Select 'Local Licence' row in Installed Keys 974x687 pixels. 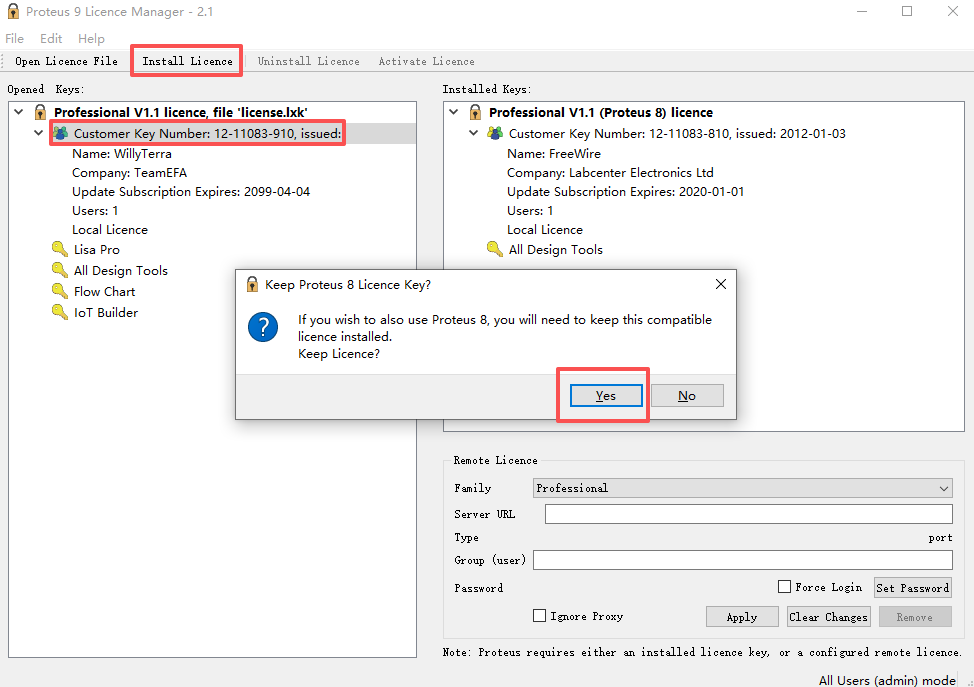pos(545,230)
